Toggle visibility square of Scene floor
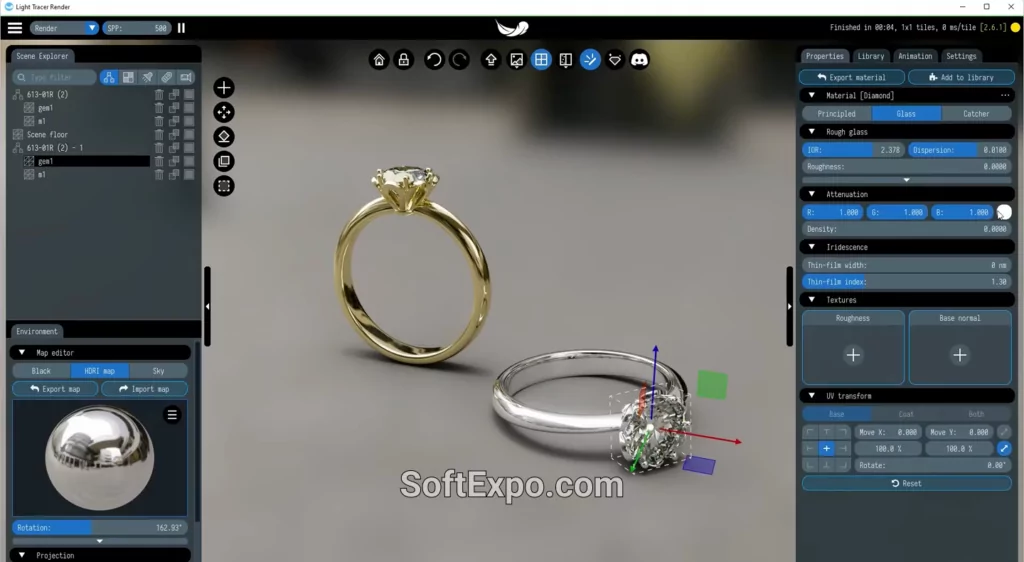 point(189,134)
